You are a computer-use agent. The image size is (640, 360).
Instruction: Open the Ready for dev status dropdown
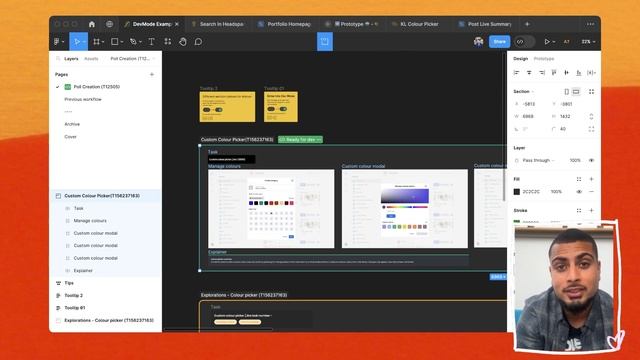click(300, 140)
